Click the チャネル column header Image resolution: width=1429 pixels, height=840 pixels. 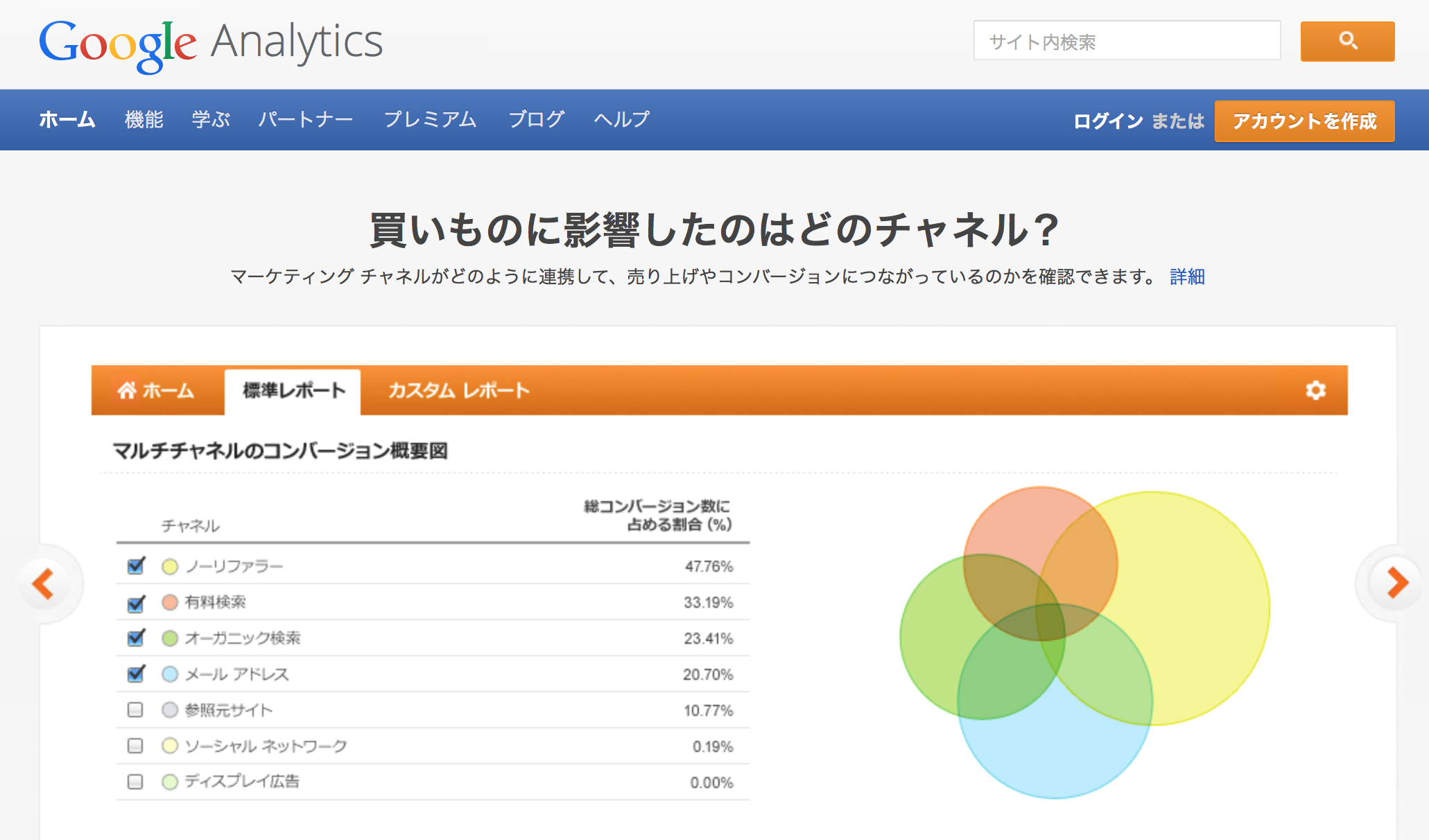click(x=191, y=526)
